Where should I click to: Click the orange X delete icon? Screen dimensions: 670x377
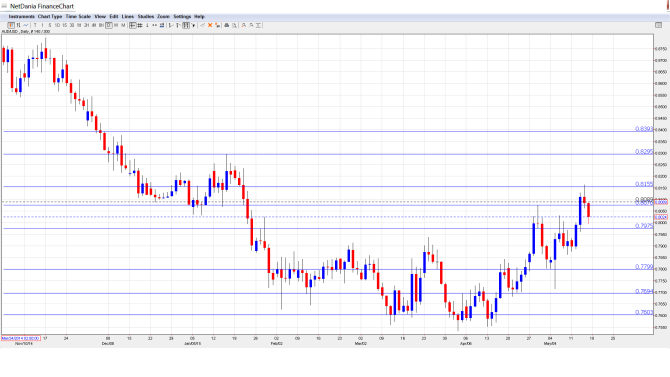(210, 26)
